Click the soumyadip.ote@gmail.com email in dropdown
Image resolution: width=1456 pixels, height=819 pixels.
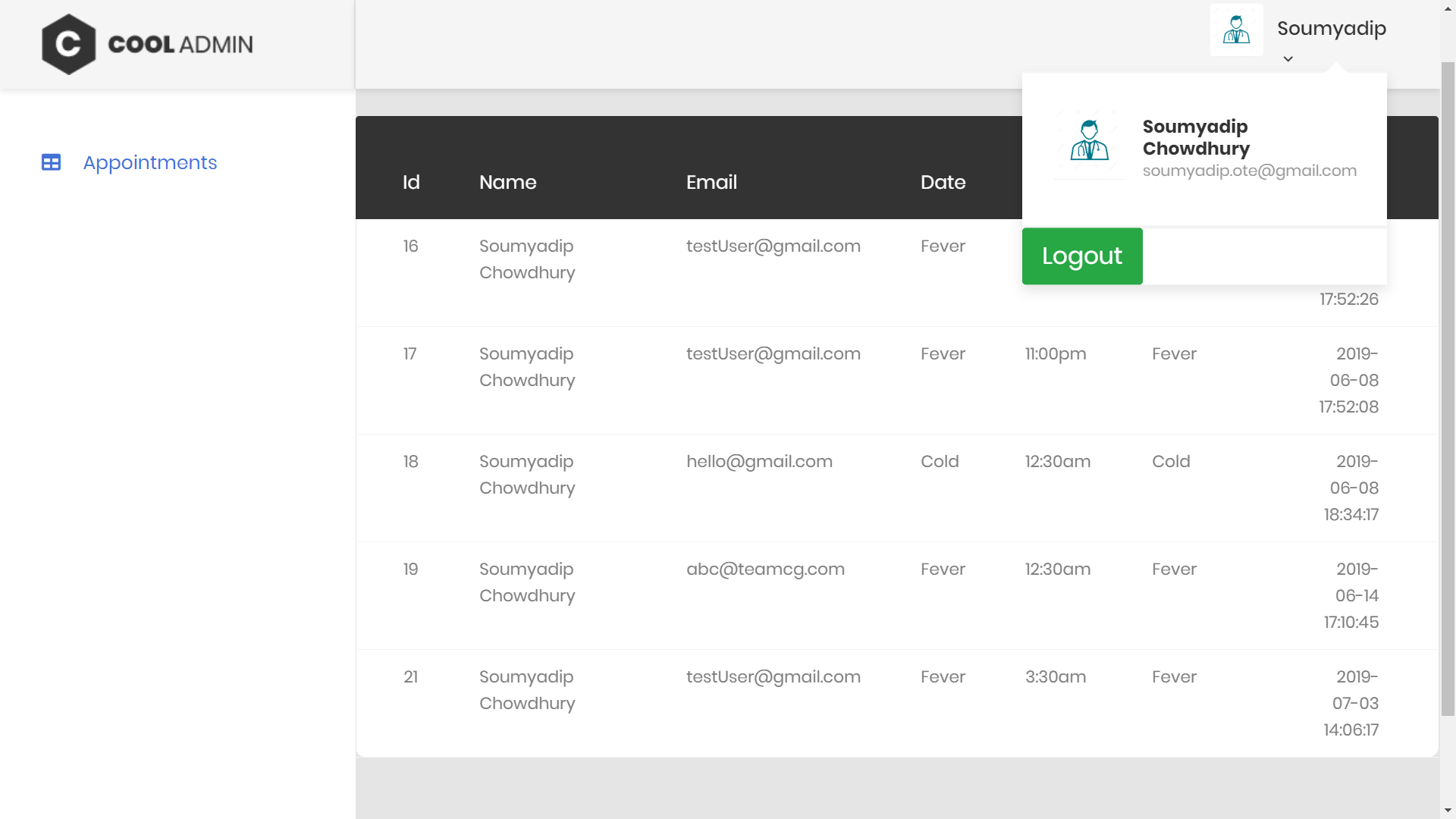pos(1249,171)
